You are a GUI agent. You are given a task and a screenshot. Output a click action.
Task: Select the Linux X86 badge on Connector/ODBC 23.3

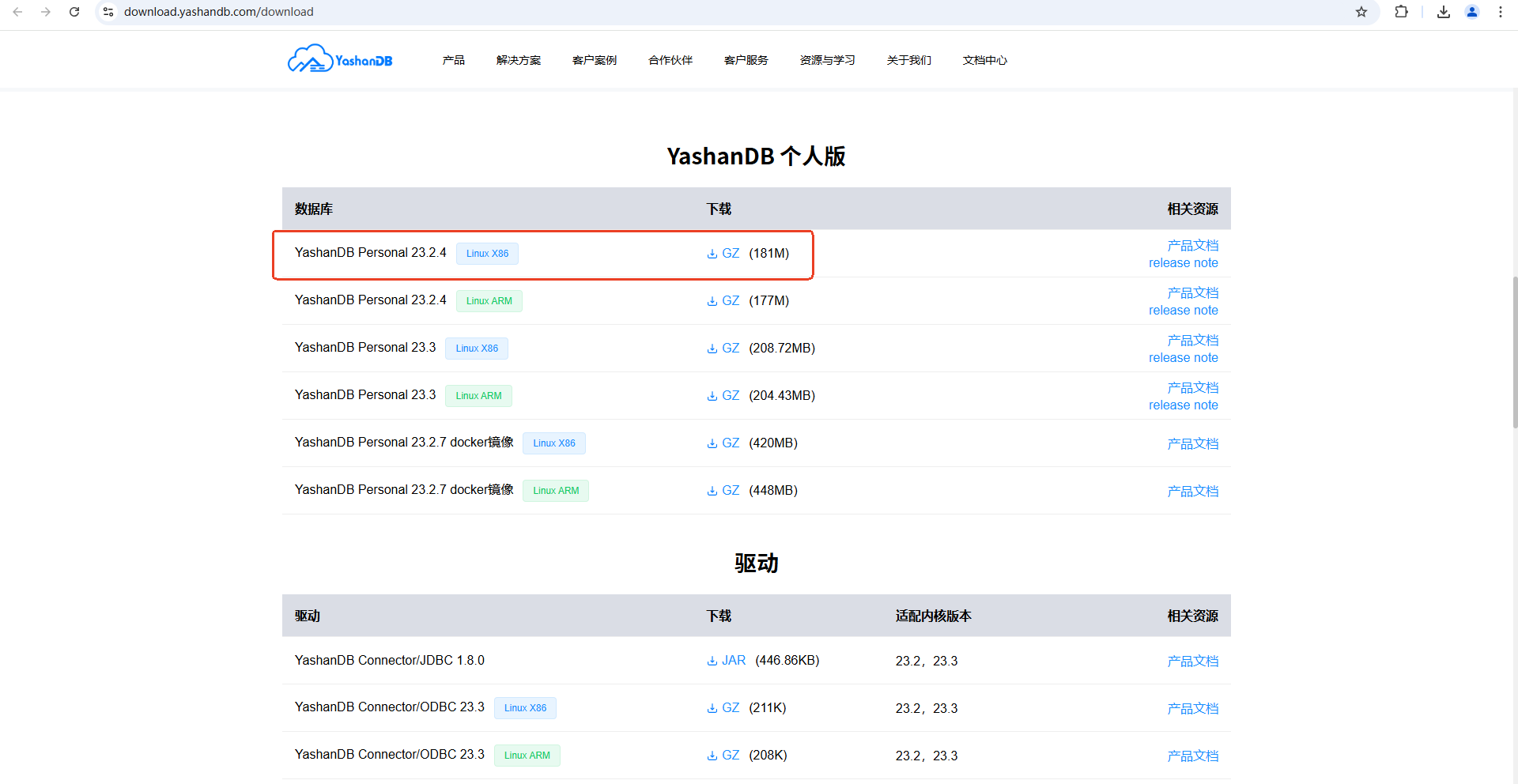(524, 707)
